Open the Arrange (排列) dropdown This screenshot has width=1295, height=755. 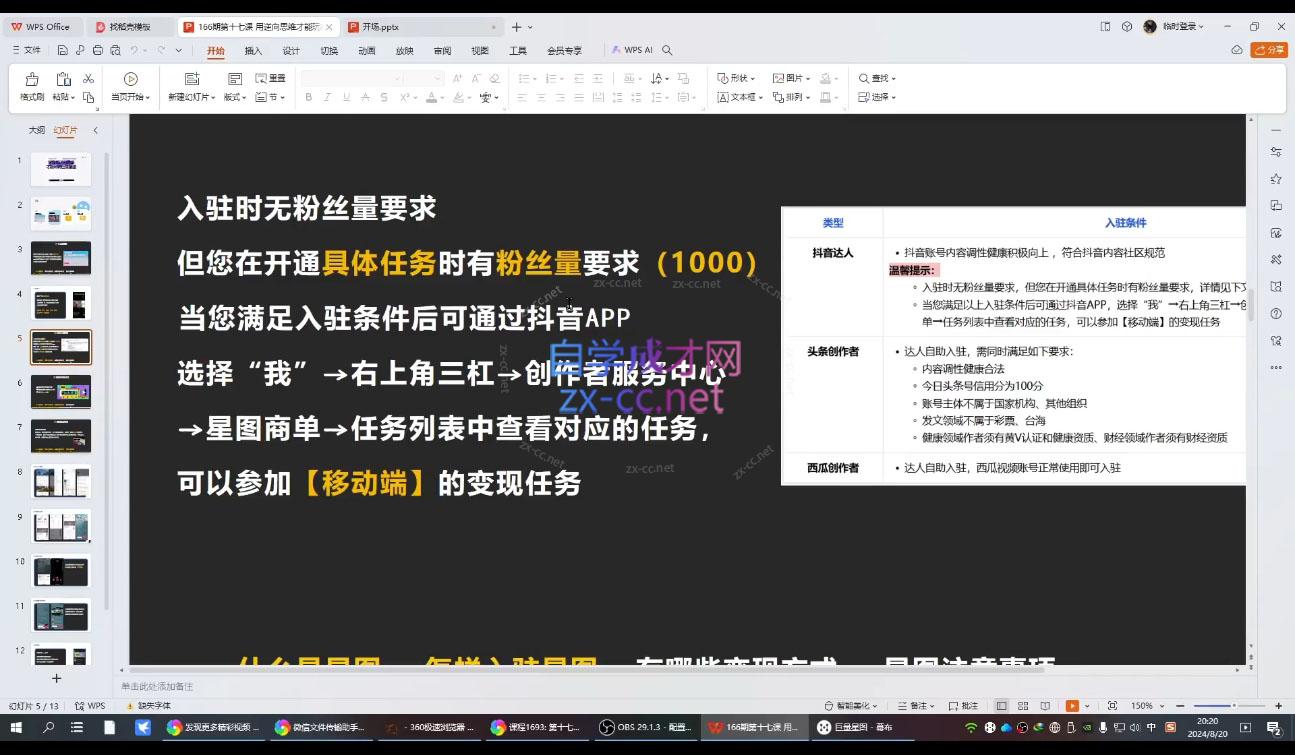point(791,97)
